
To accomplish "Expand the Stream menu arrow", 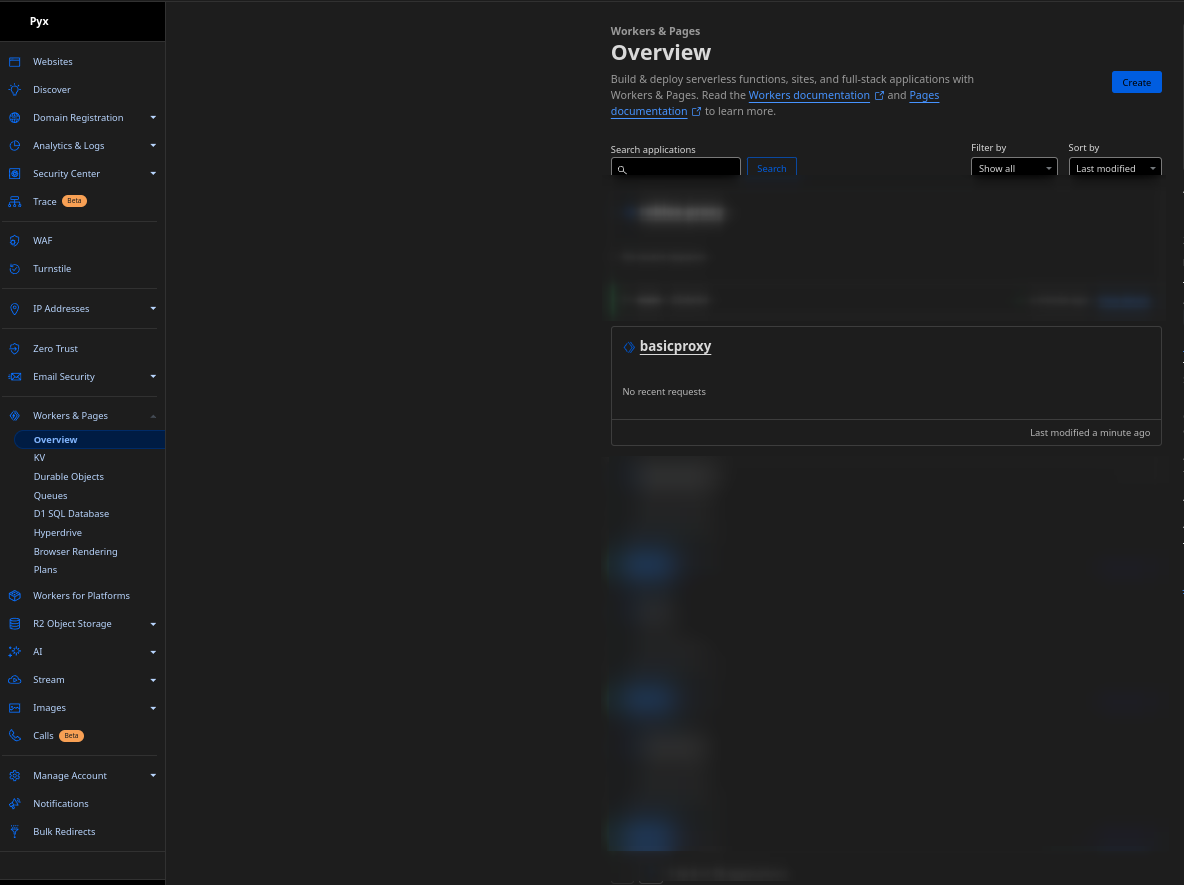I will [x=153, y=680].
